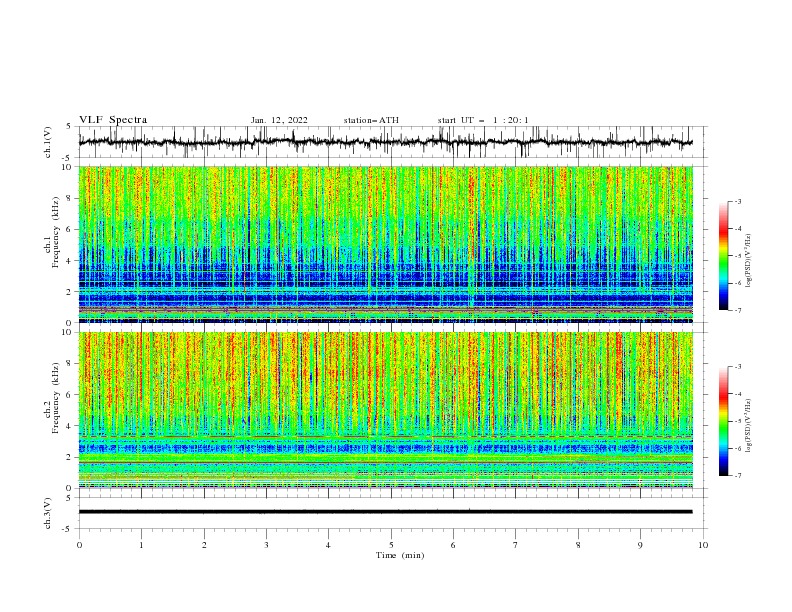Click the "Time (min)" axis label
Viewport: 792px width, 612px height.
tap(400, 555)
